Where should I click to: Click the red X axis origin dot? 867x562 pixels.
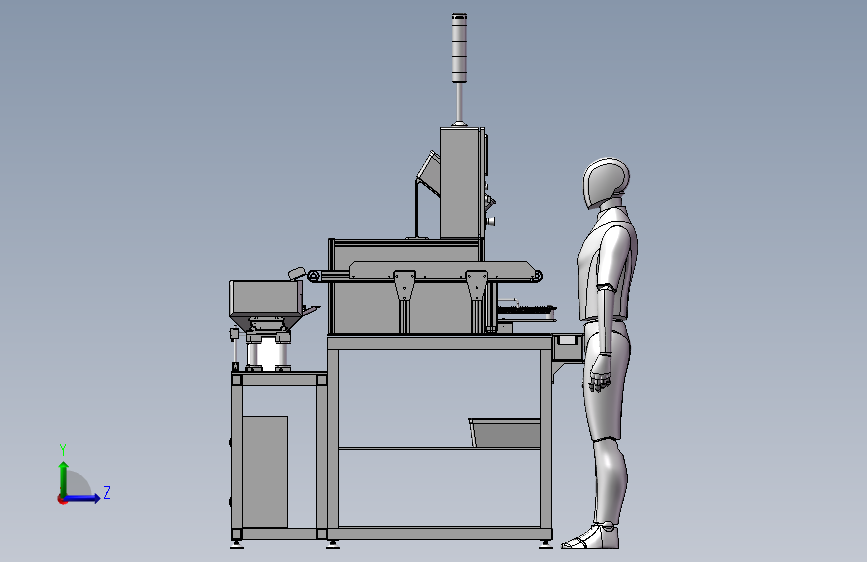pos(62,499)
